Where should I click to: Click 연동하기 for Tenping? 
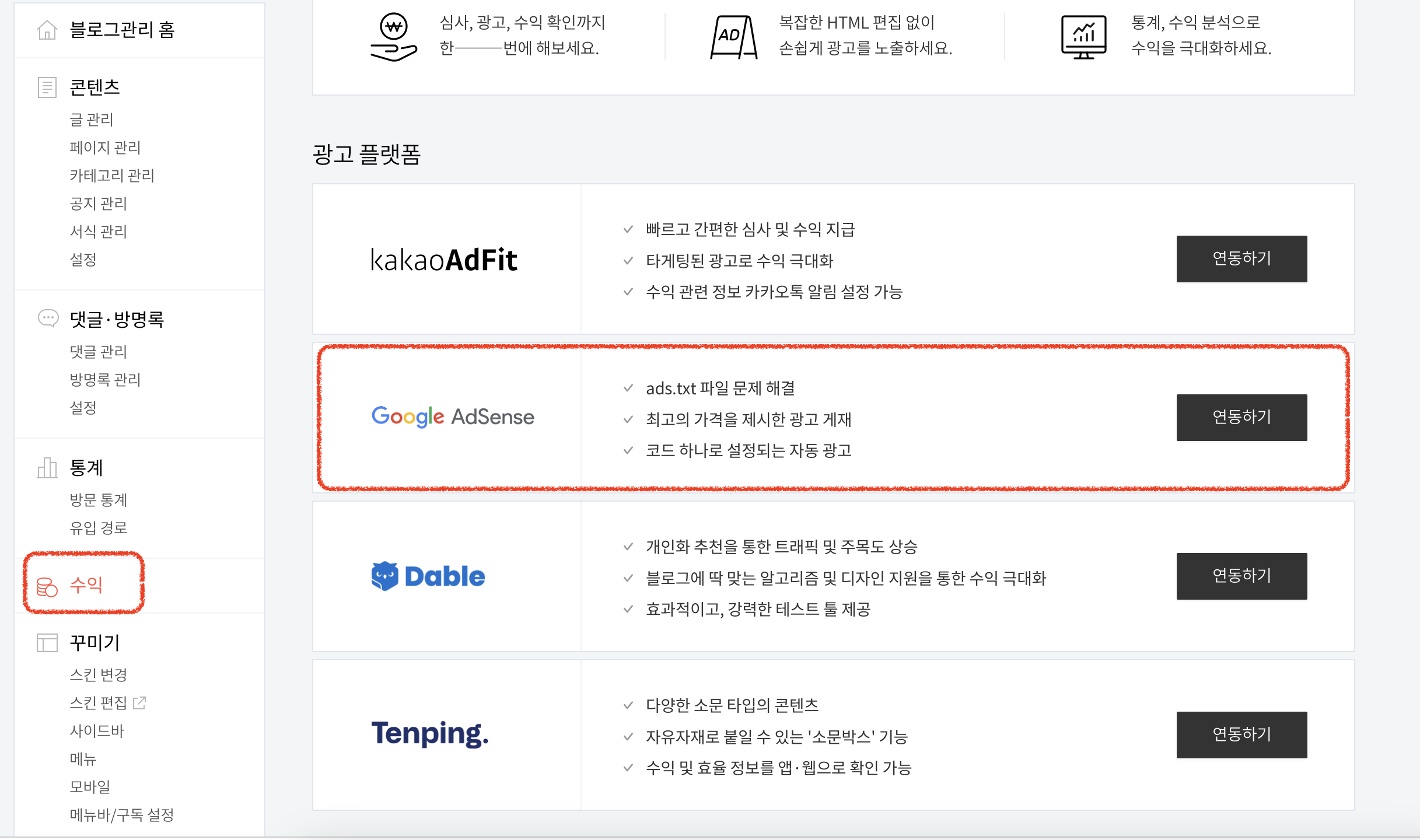tap(1241, 735)
